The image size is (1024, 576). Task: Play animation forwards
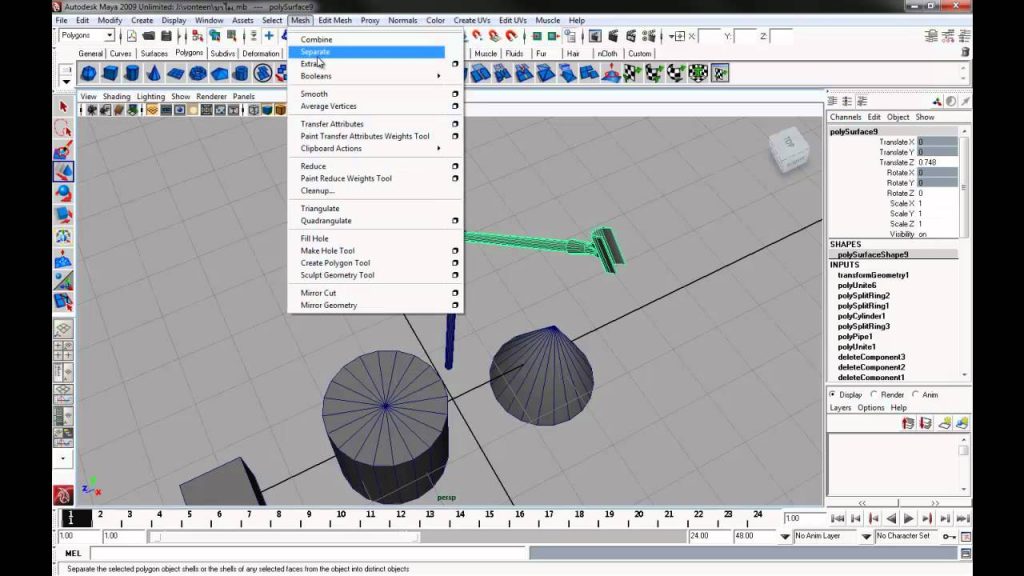(x=908, y=519)
